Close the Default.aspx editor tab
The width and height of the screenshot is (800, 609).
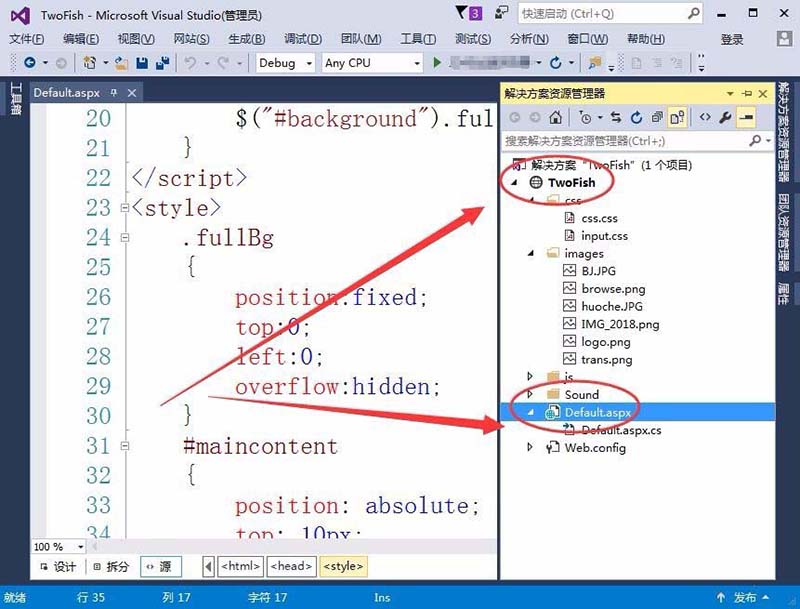(x=132, y=93)
